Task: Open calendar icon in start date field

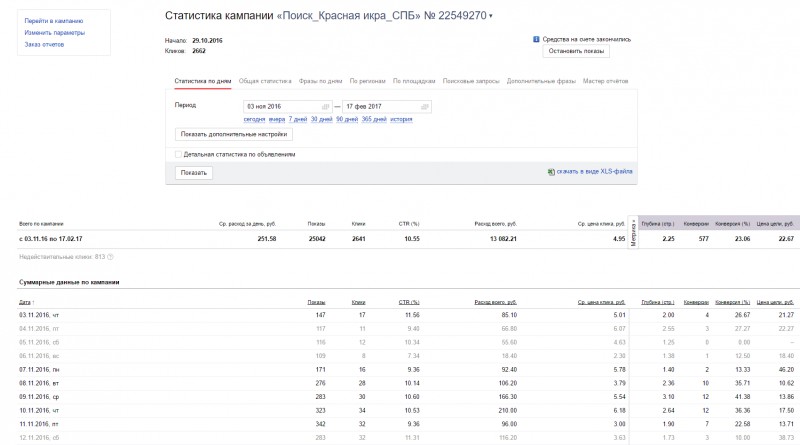Action: (326, 107)
